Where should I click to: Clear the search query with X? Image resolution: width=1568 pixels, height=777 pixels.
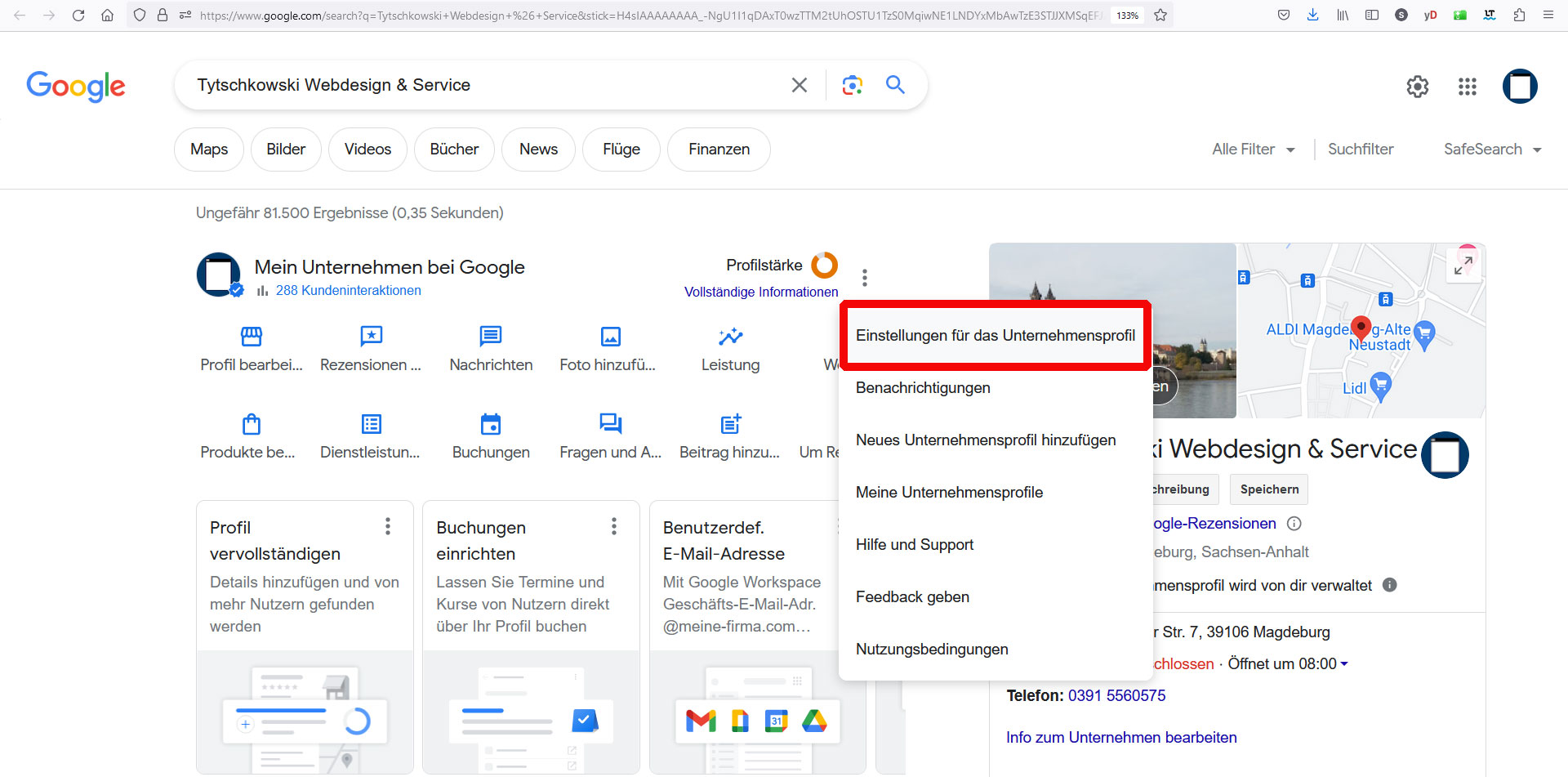(x=800, y=85)
